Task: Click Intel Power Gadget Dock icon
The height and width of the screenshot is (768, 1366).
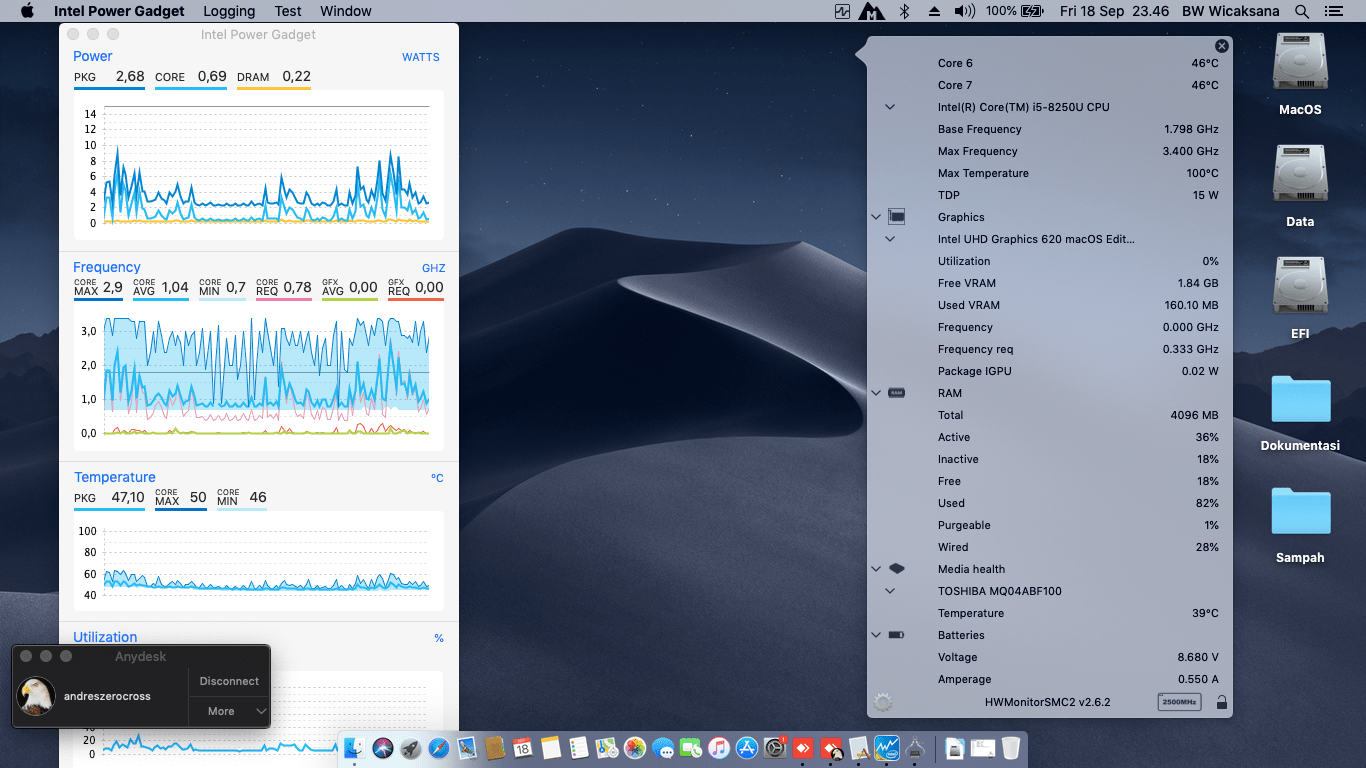Action: pos(887,747)
